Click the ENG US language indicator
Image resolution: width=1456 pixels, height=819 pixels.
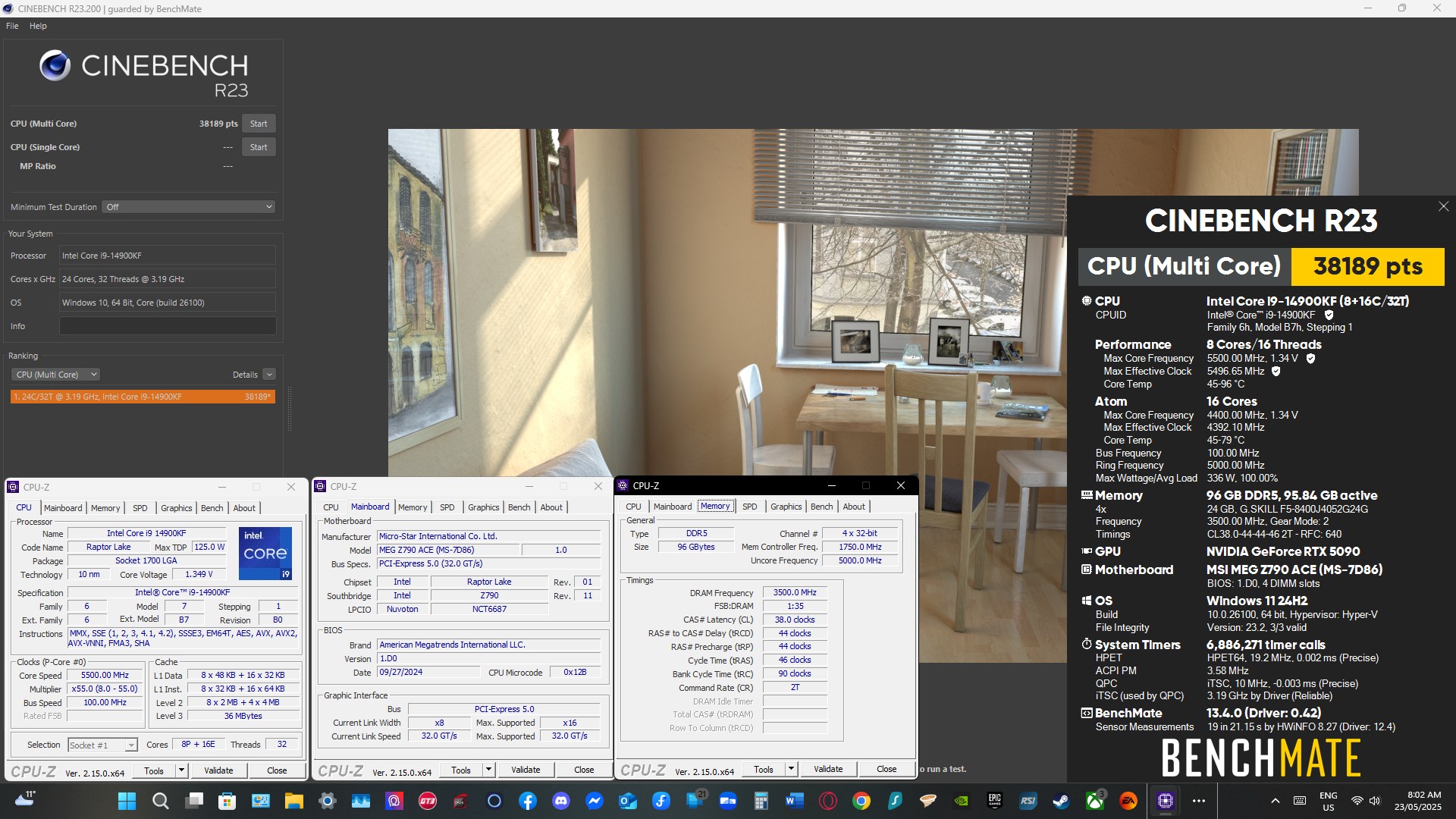click(1329, 801)
